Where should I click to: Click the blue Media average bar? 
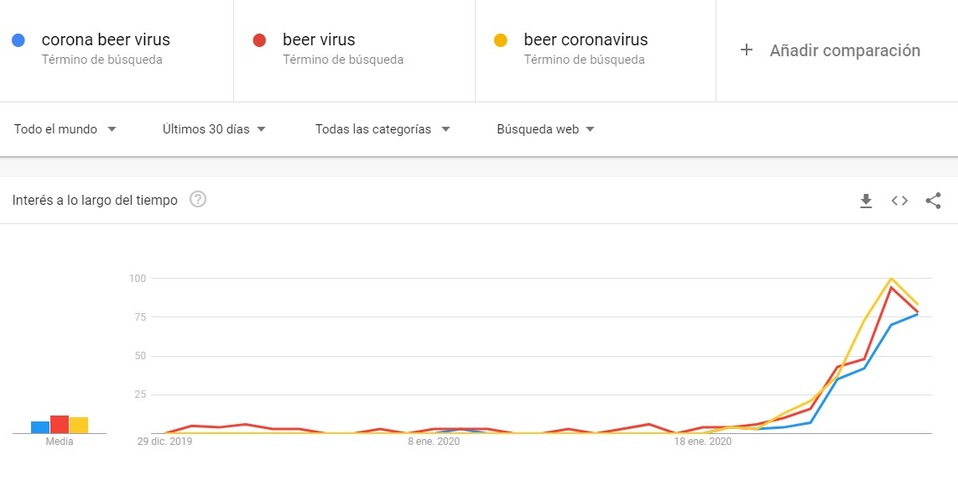pos(40,427)
